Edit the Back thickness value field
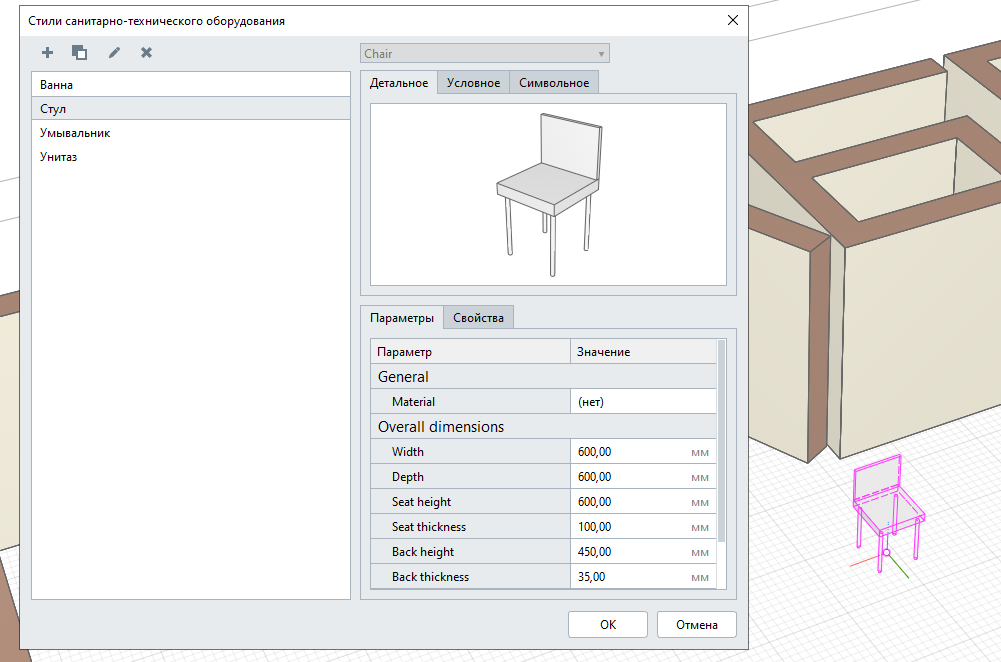 pos(632,577)
